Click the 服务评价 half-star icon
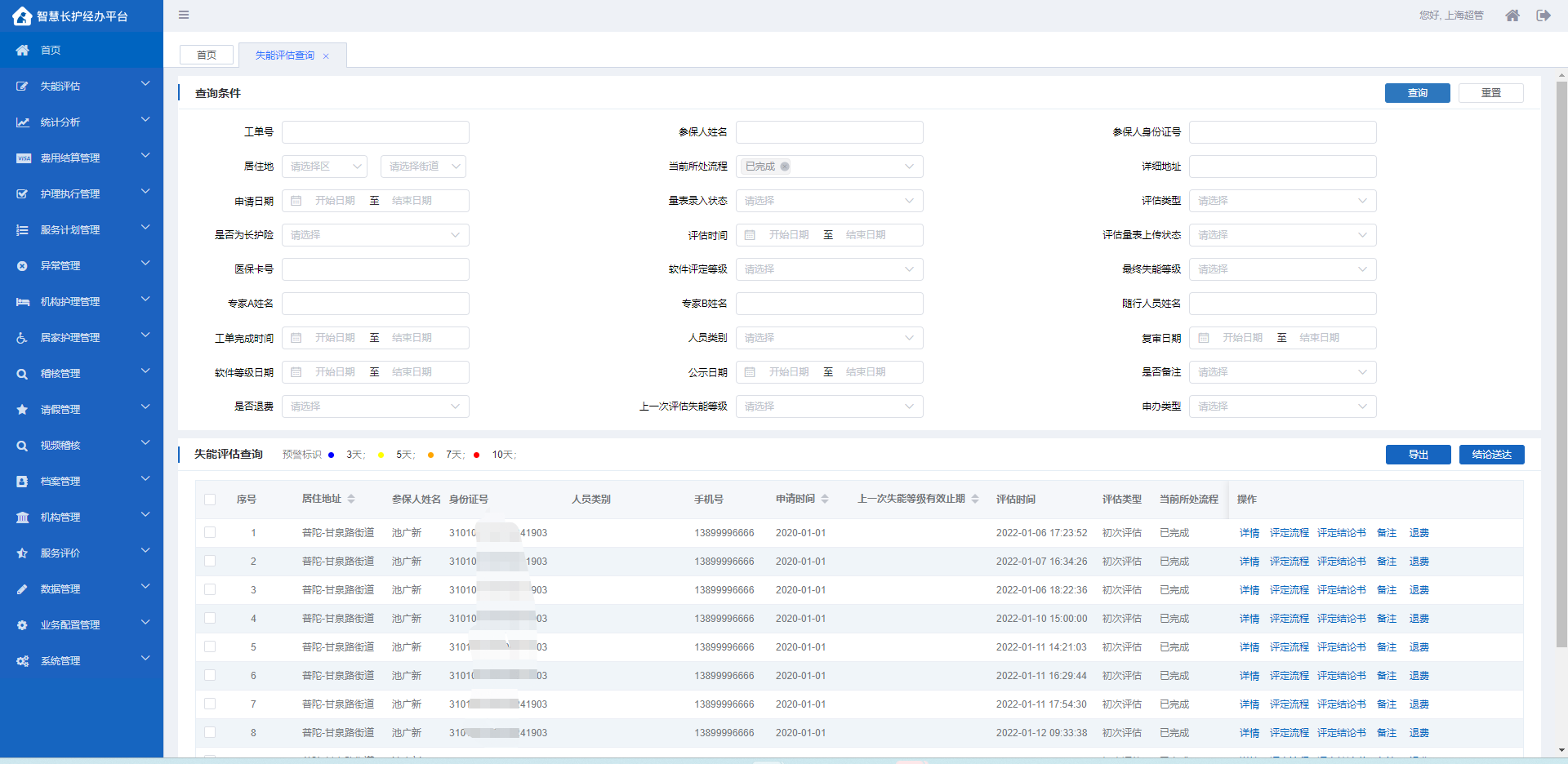1568x764 pixels. (x=22, y=553)
